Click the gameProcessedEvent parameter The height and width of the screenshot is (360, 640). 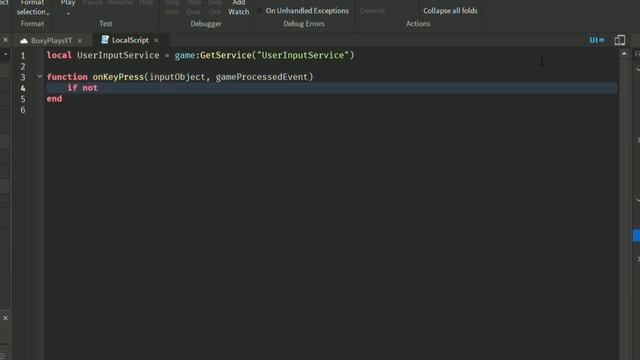point(262,77)
